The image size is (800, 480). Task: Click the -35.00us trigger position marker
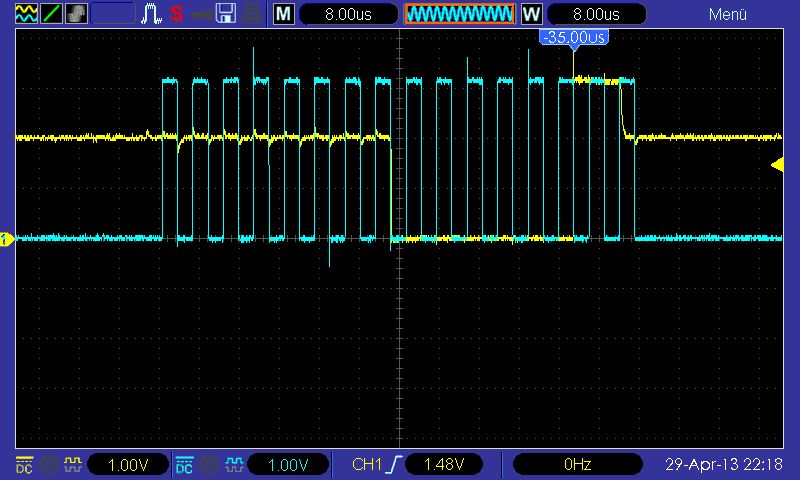[x=573, y=38]
